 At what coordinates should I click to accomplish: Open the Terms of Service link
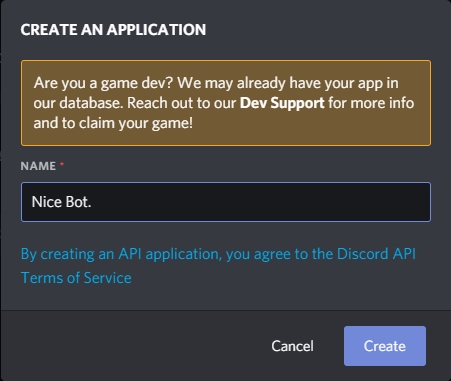(x=76, y=278)
